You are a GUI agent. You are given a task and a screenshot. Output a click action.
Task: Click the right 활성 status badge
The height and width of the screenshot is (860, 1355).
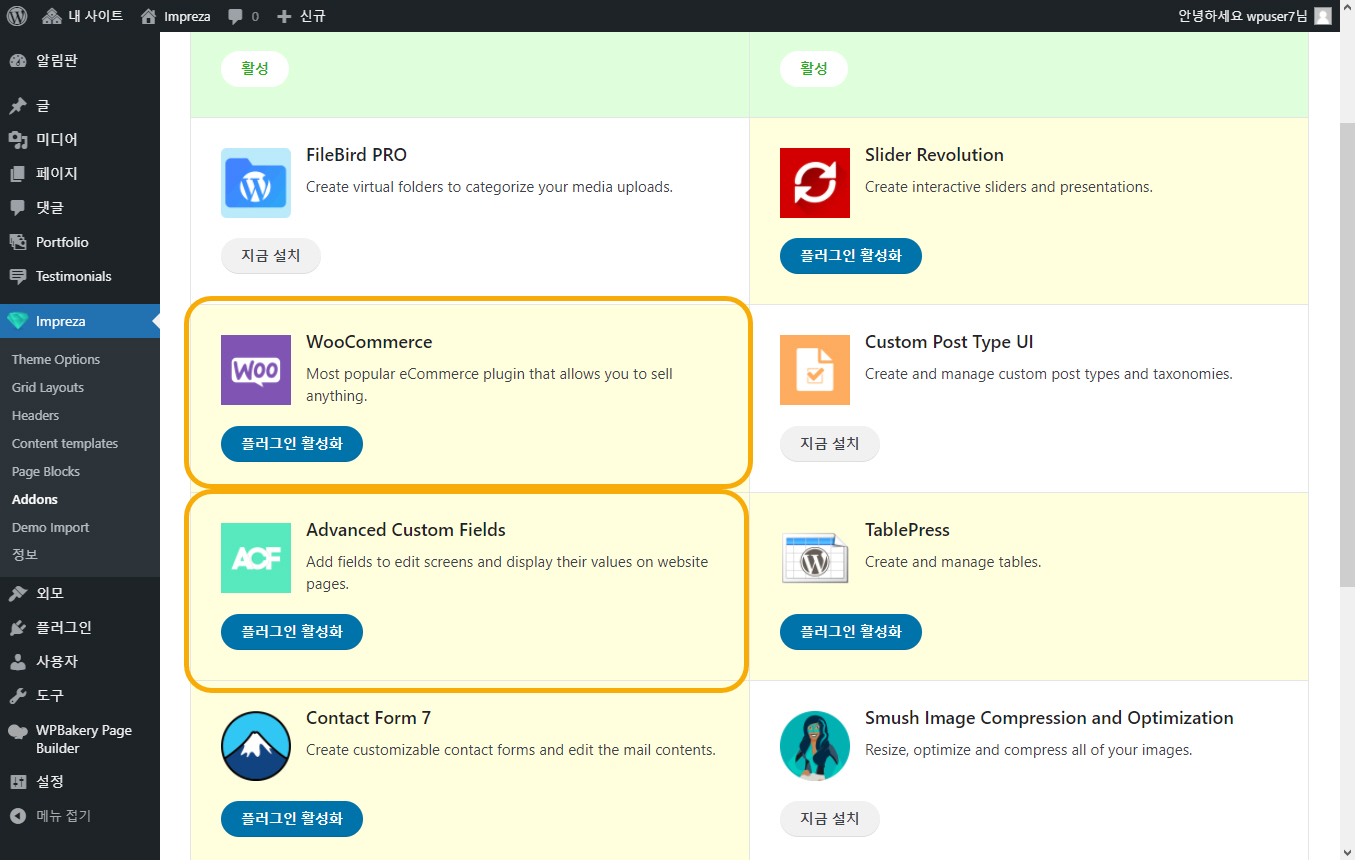[x=814, y=69]
